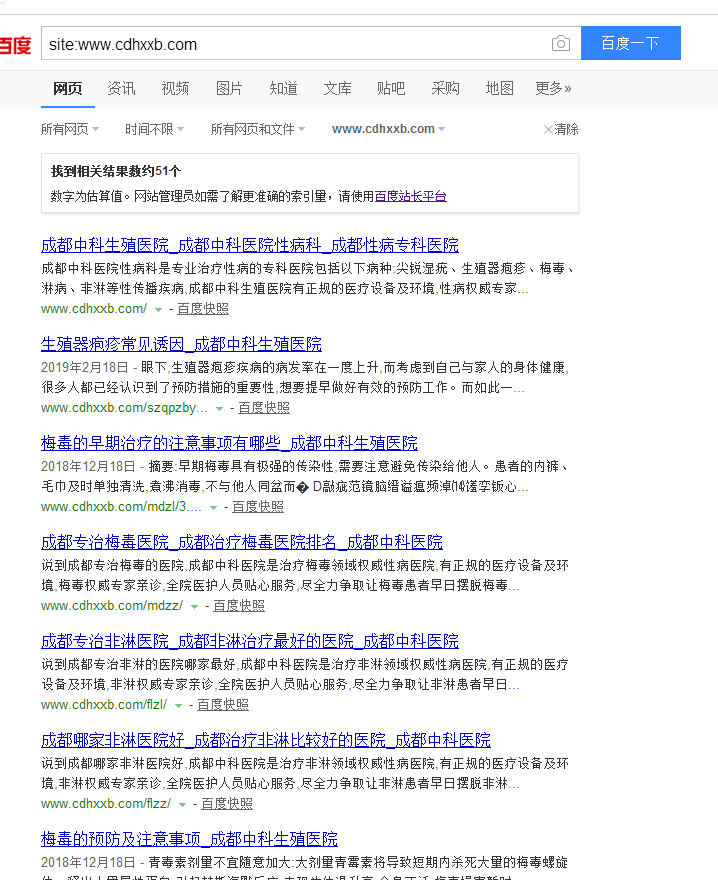This screenshot has height=880, width=718.
Task: Expand arrow next to www.cdhxxb.com/flzl/ URL
Action: (179, 705)
